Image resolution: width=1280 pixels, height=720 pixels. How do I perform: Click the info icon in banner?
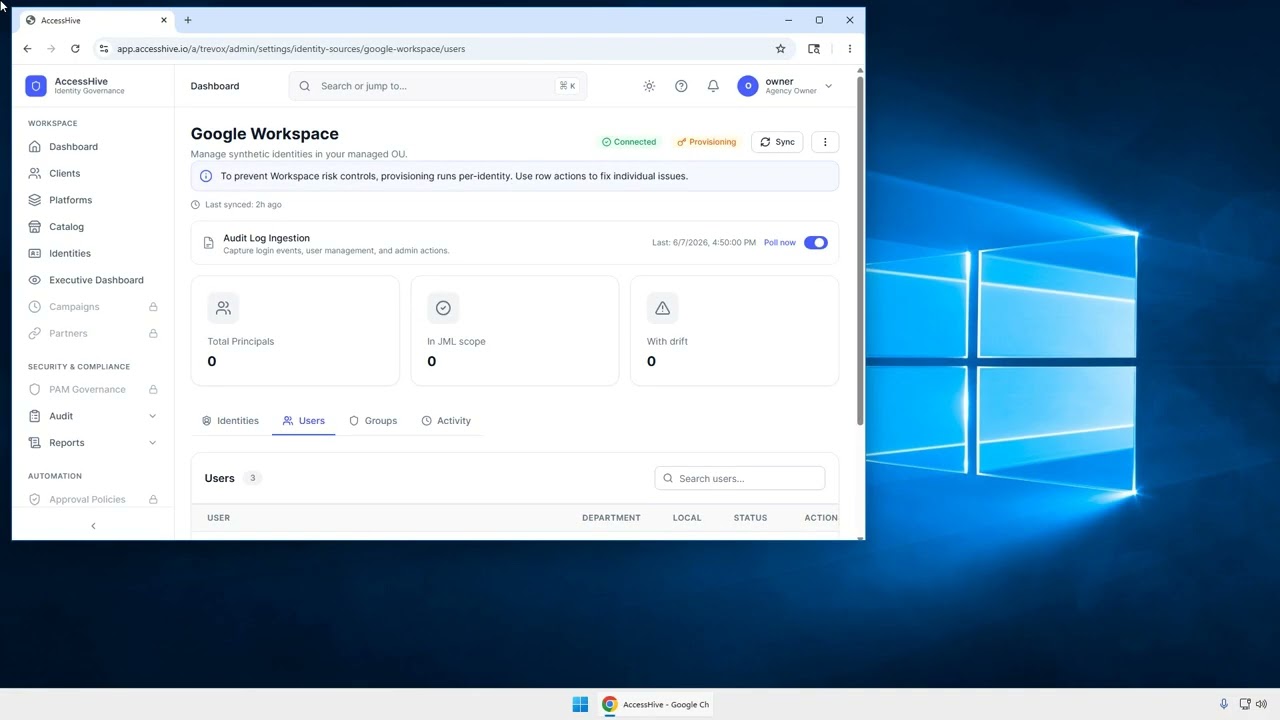(206, 176)
